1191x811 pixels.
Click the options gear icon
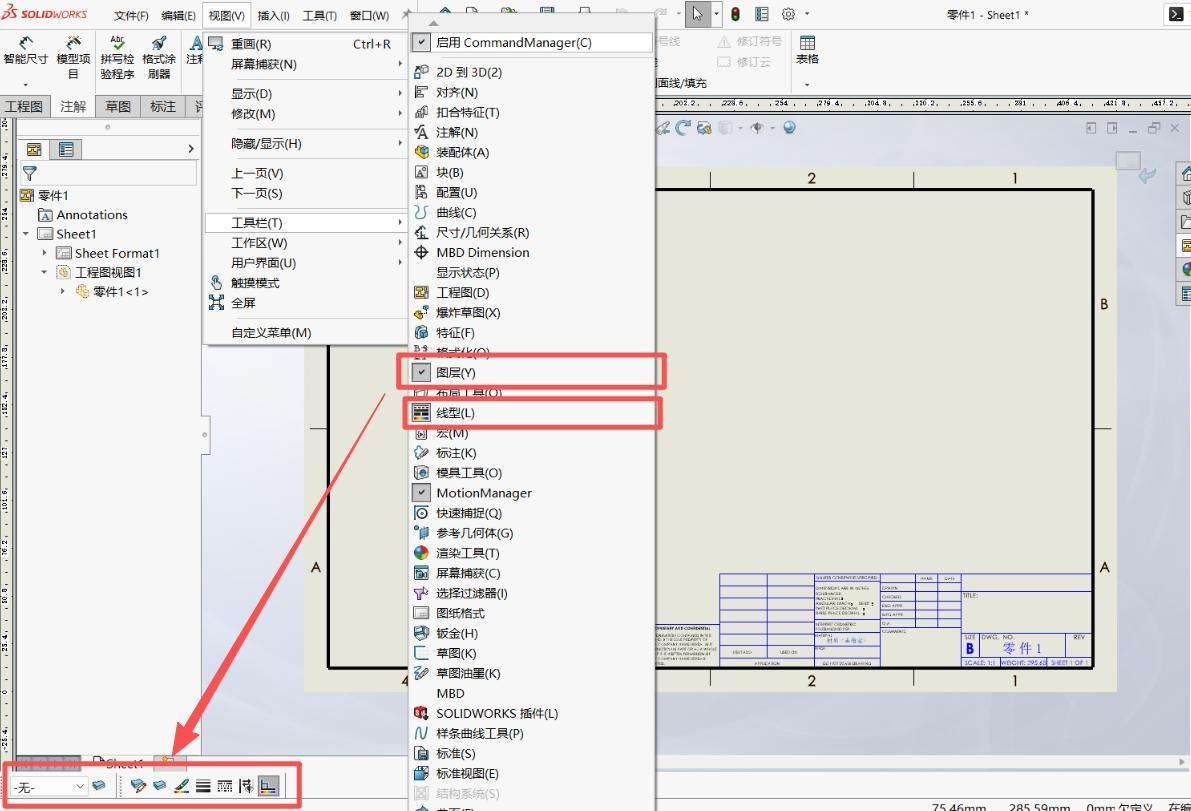[788, 14]
